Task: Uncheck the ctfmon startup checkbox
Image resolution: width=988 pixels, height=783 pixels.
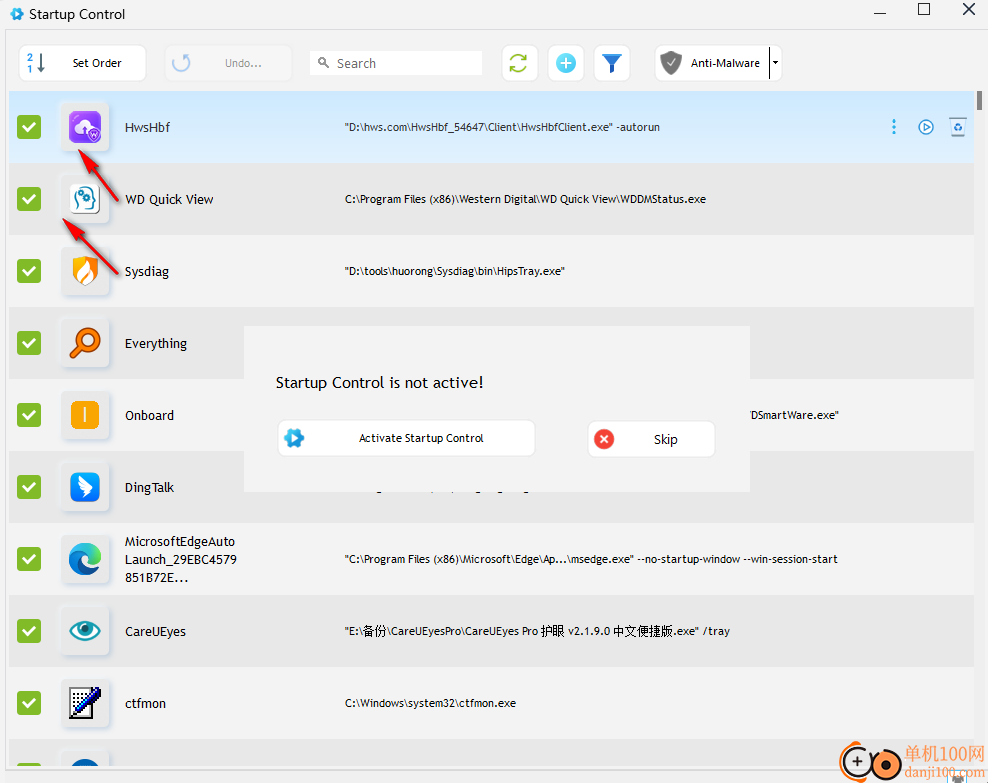Action: pos(29,704)
